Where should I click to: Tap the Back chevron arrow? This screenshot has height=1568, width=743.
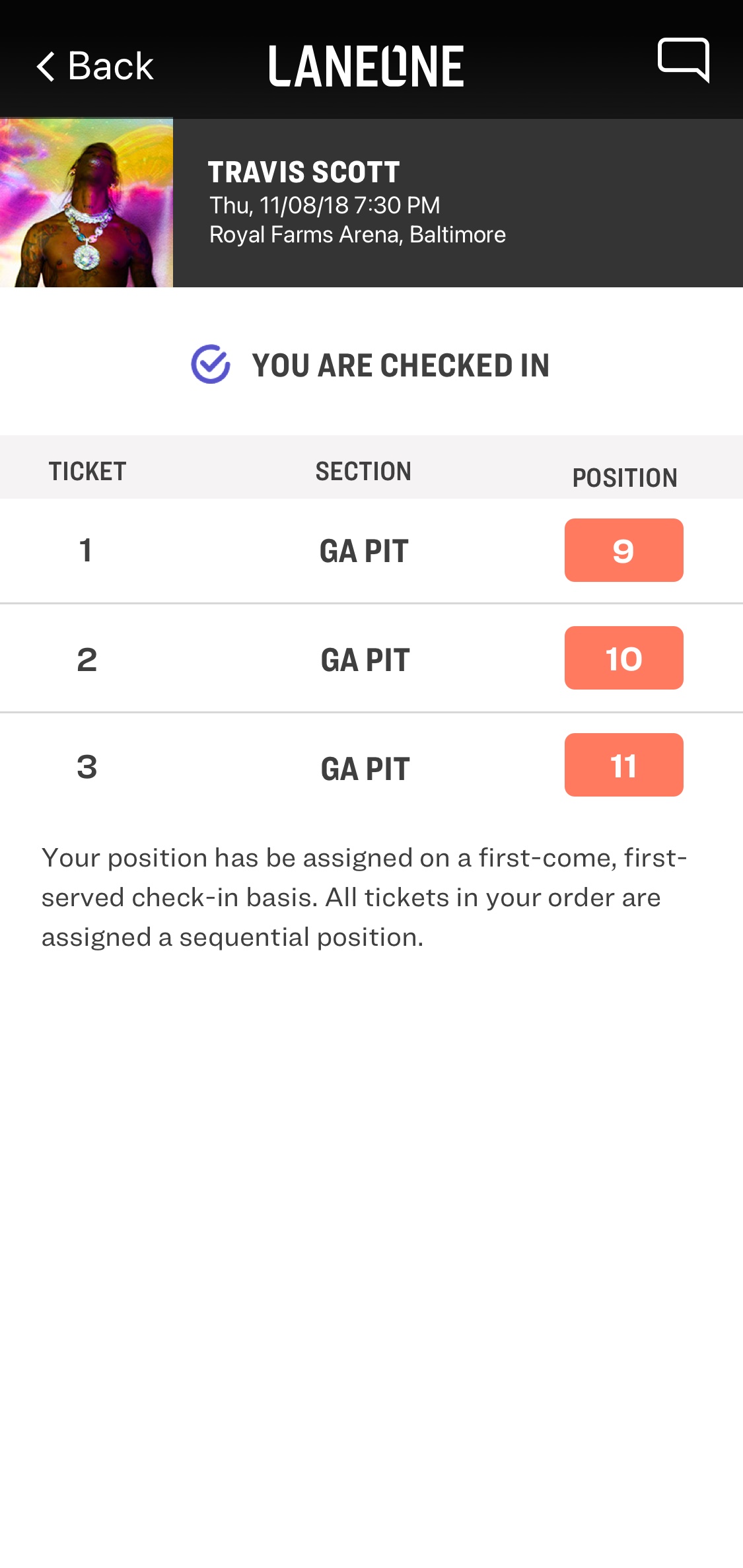pos(46,67)
